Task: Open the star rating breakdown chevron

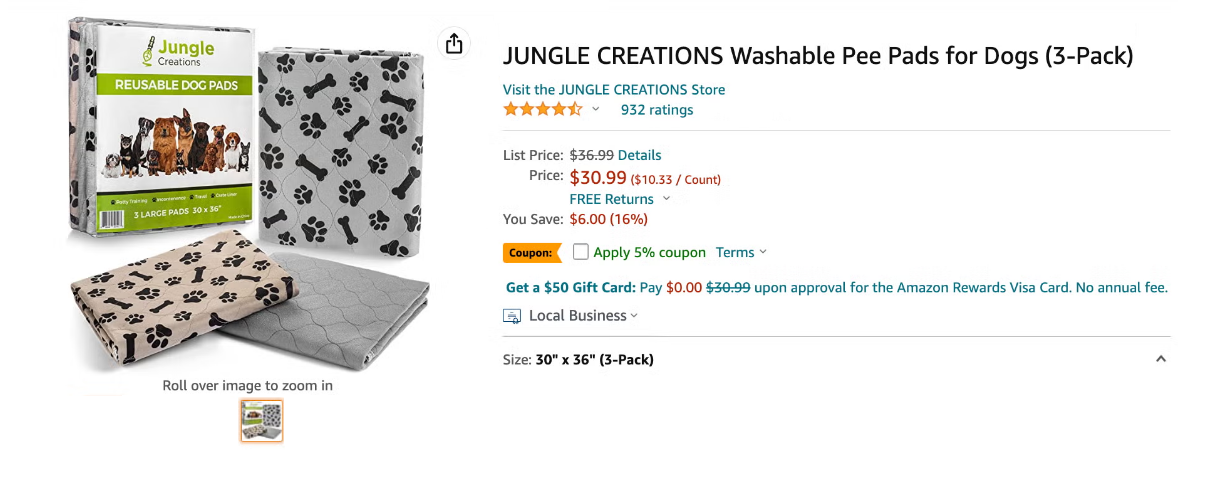Action: [596, 110]
